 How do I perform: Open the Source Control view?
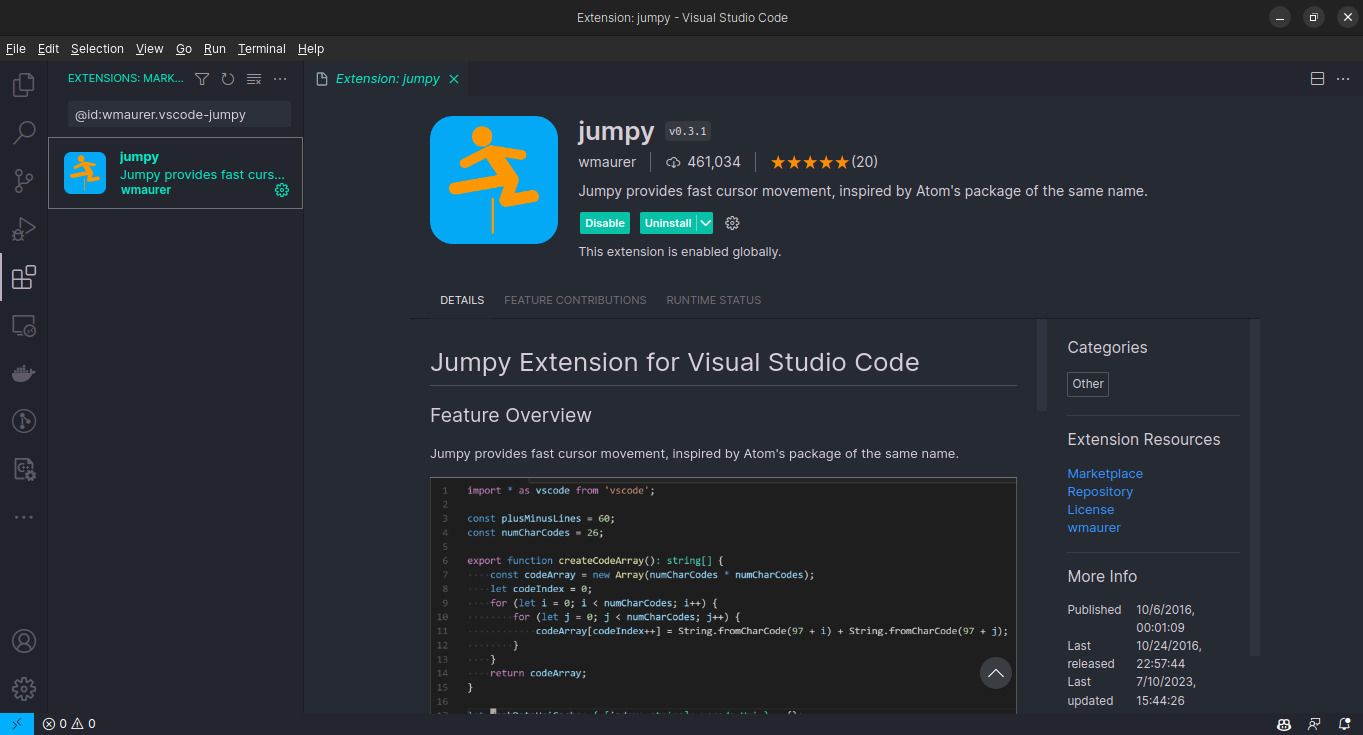click(23, 180)
